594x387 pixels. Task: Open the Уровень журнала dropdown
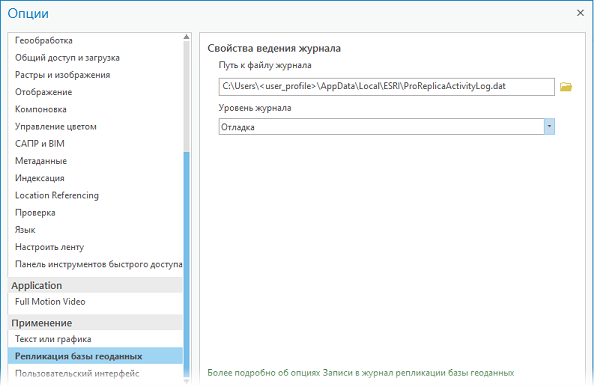coord(549,126)
